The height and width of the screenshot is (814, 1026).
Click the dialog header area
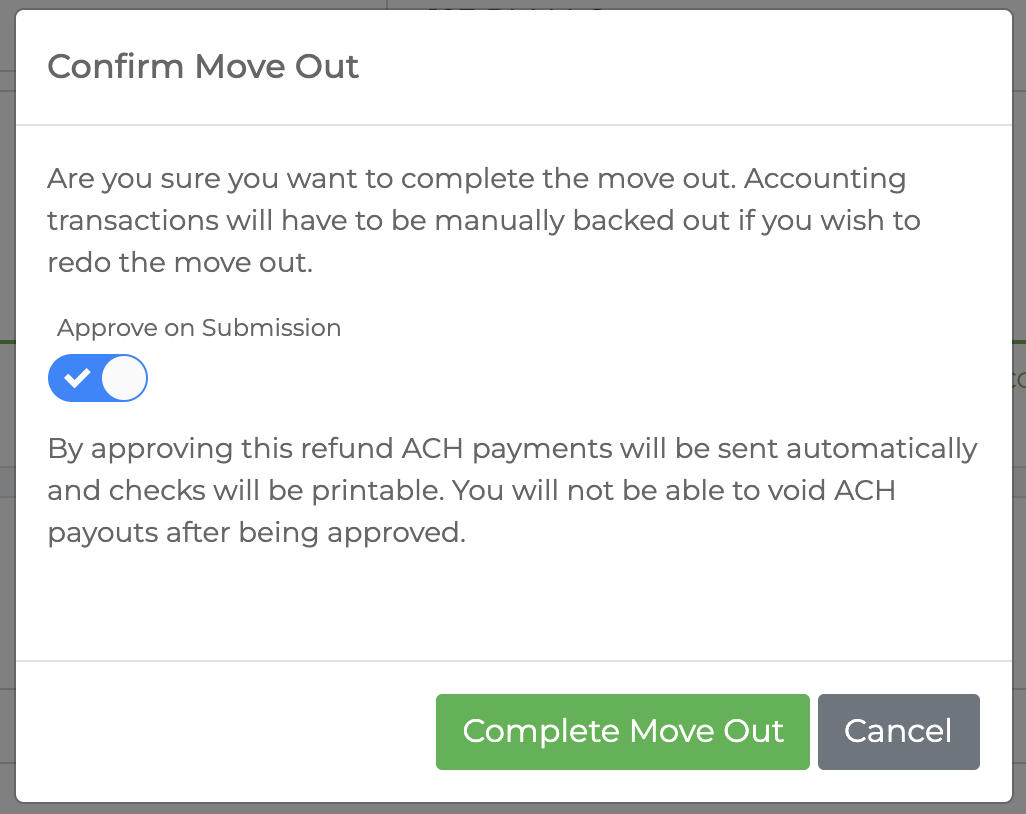click(512, 66)
